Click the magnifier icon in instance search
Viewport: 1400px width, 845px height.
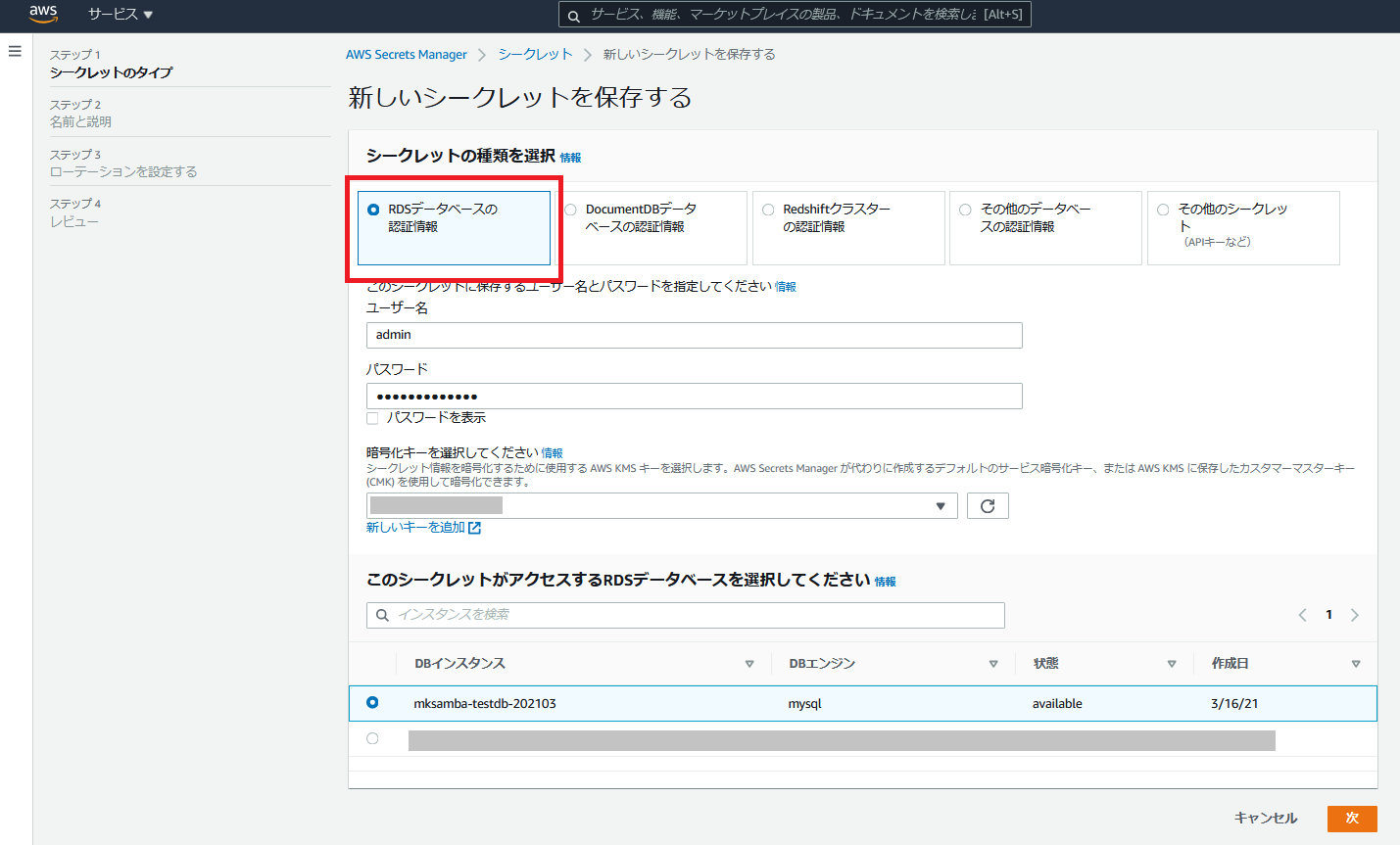(x=383, y=615)
